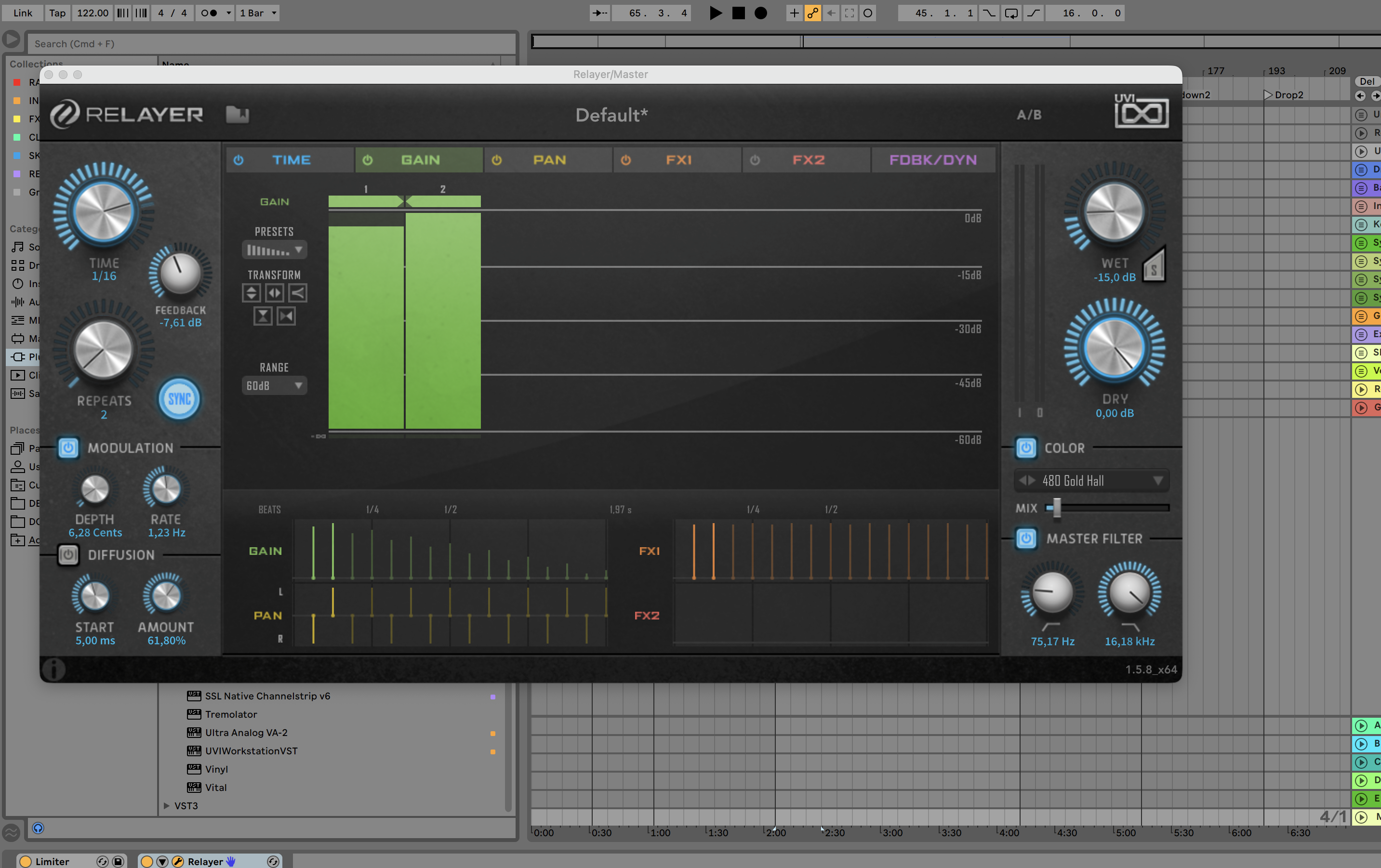Click gain step 2 bar
The height and width of the screenshot is (868, 1381).
point(443,321)
